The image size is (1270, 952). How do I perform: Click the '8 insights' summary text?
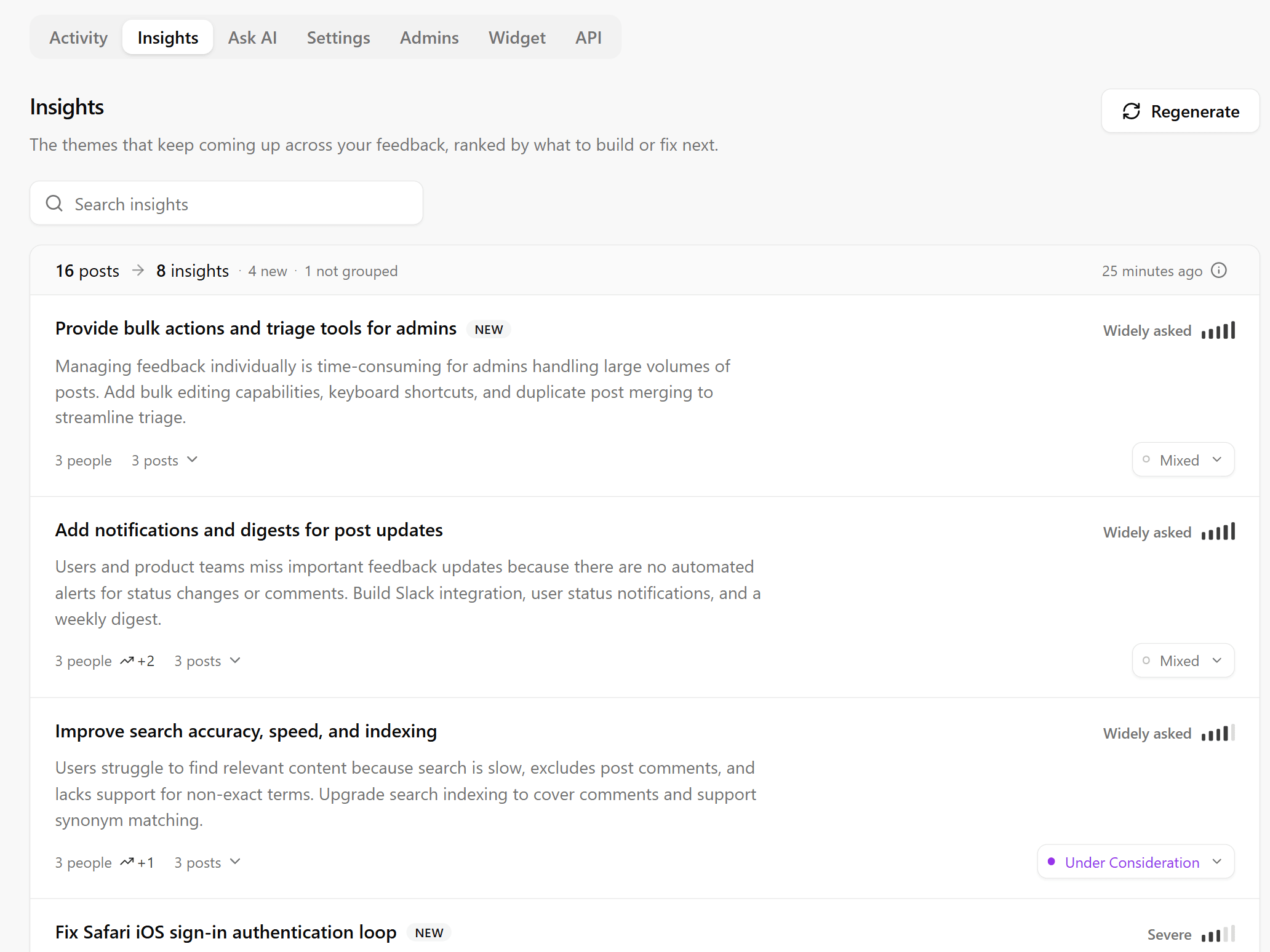click(193, 271)
